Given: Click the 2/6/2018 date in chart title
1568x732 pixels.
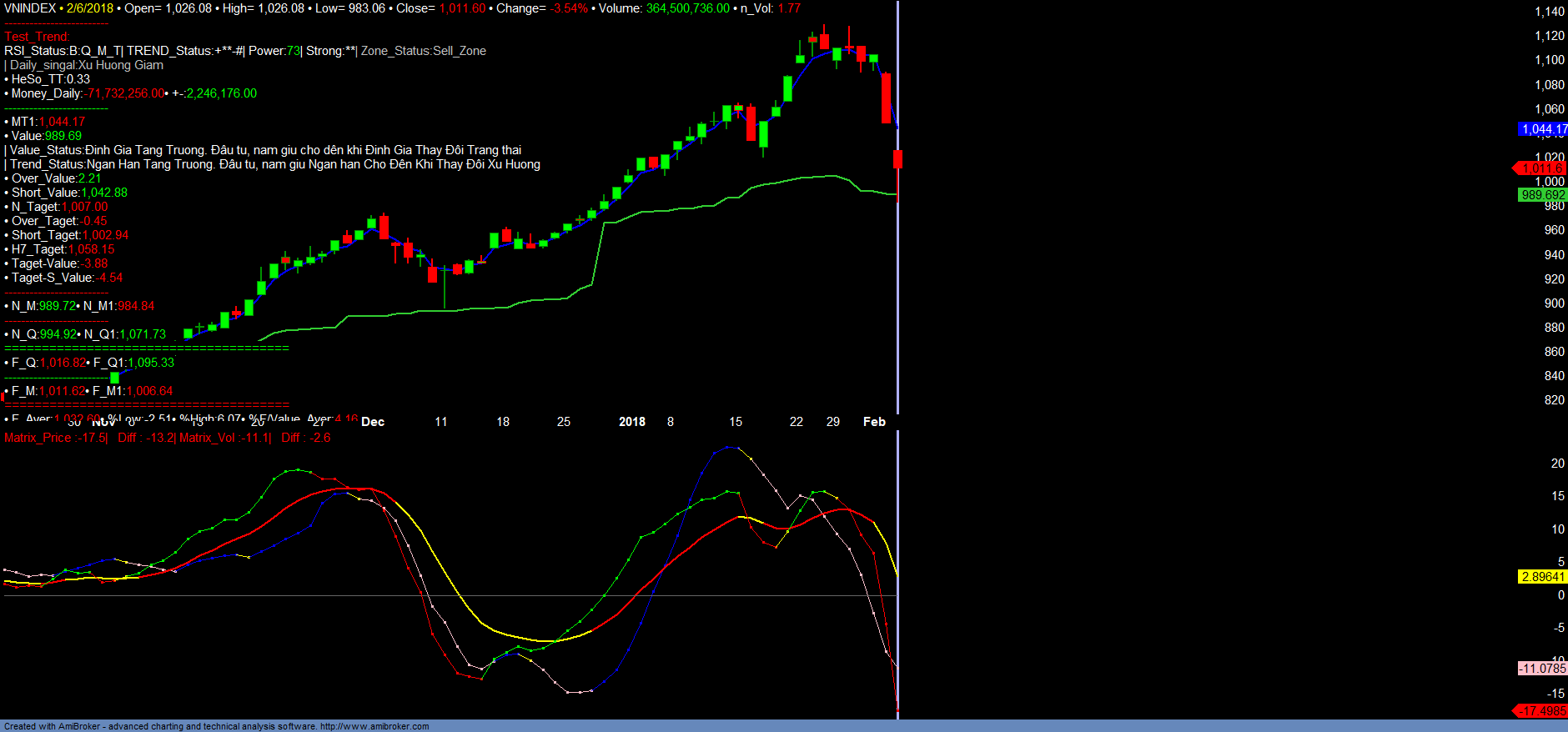Looking at the screenshot, I should (x=90, y=8).
